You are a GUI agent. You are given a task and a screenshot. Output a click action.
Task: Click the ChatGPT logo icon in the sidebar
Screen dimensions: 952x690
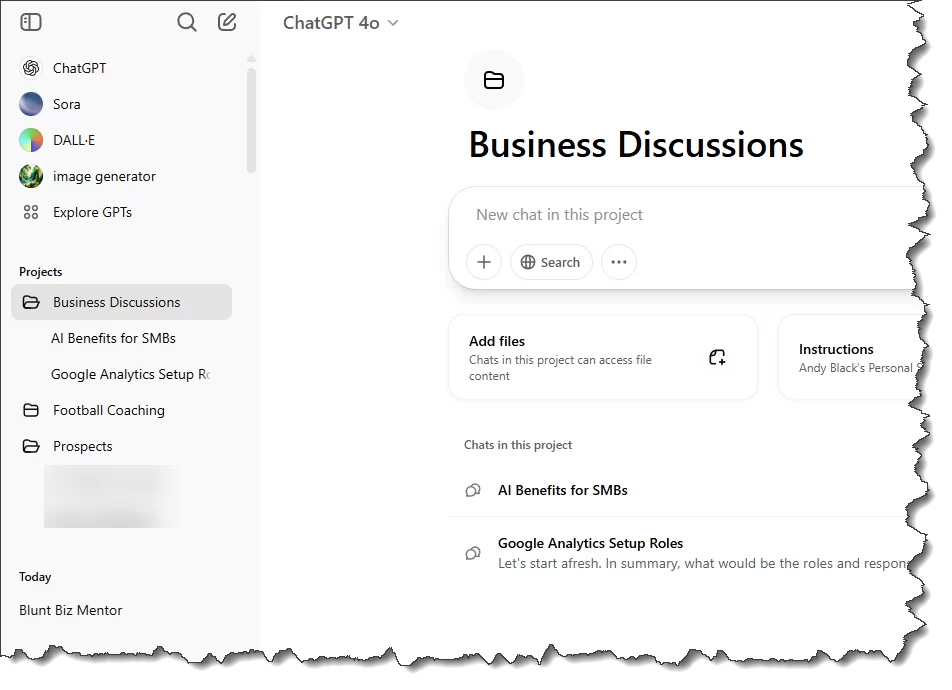tap(31, 68)
